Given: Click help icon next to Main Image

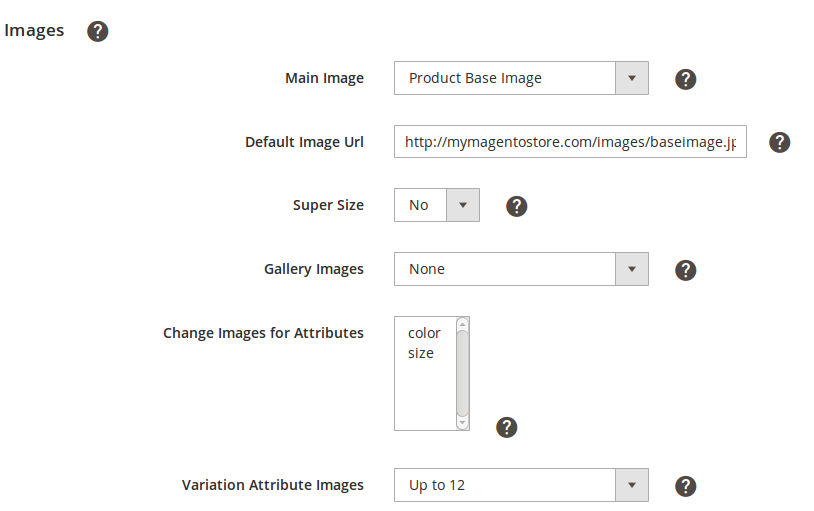Looking at the screenshot, I should click(685, 79).
